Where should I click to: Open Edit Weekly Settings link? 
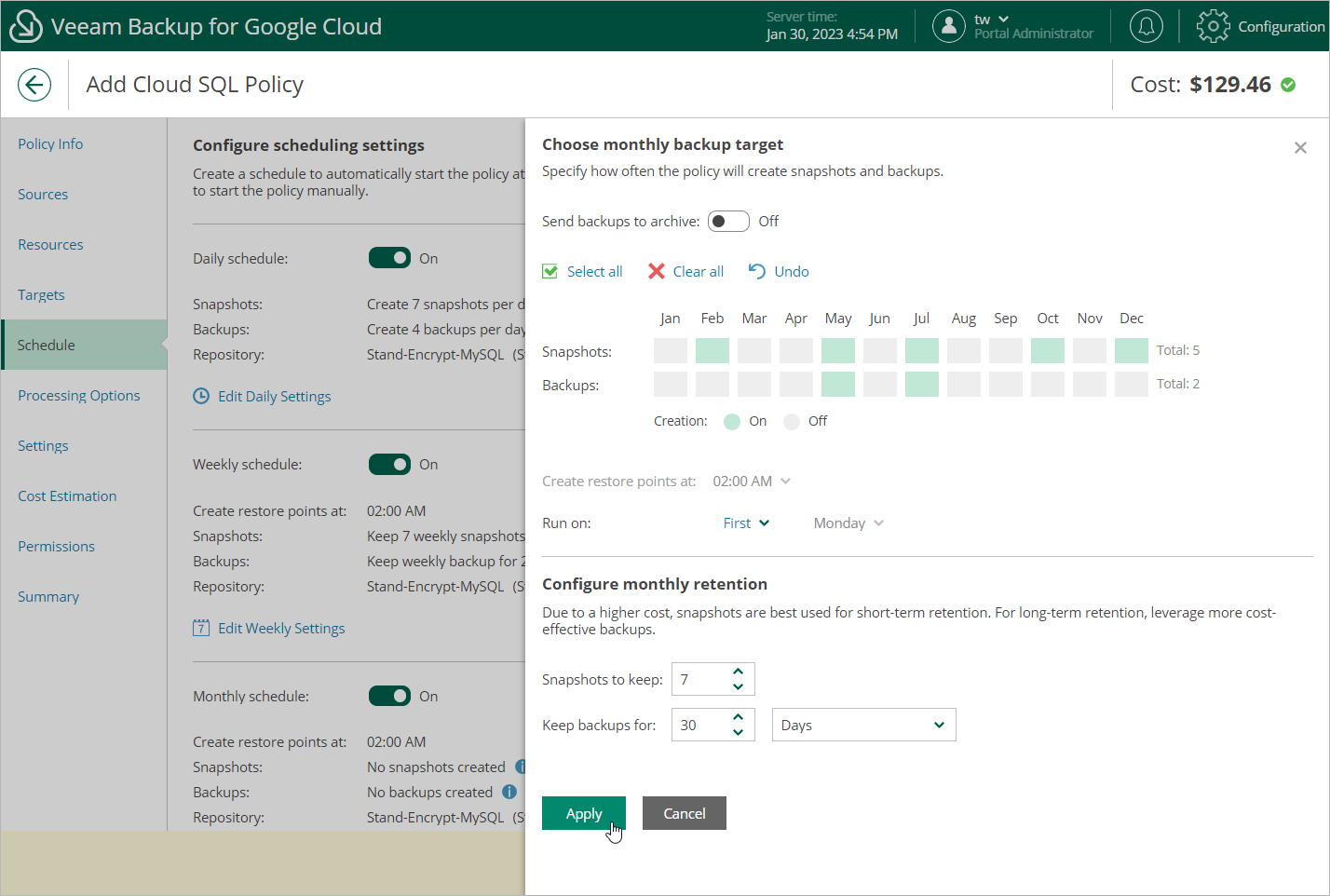[281, 628]
